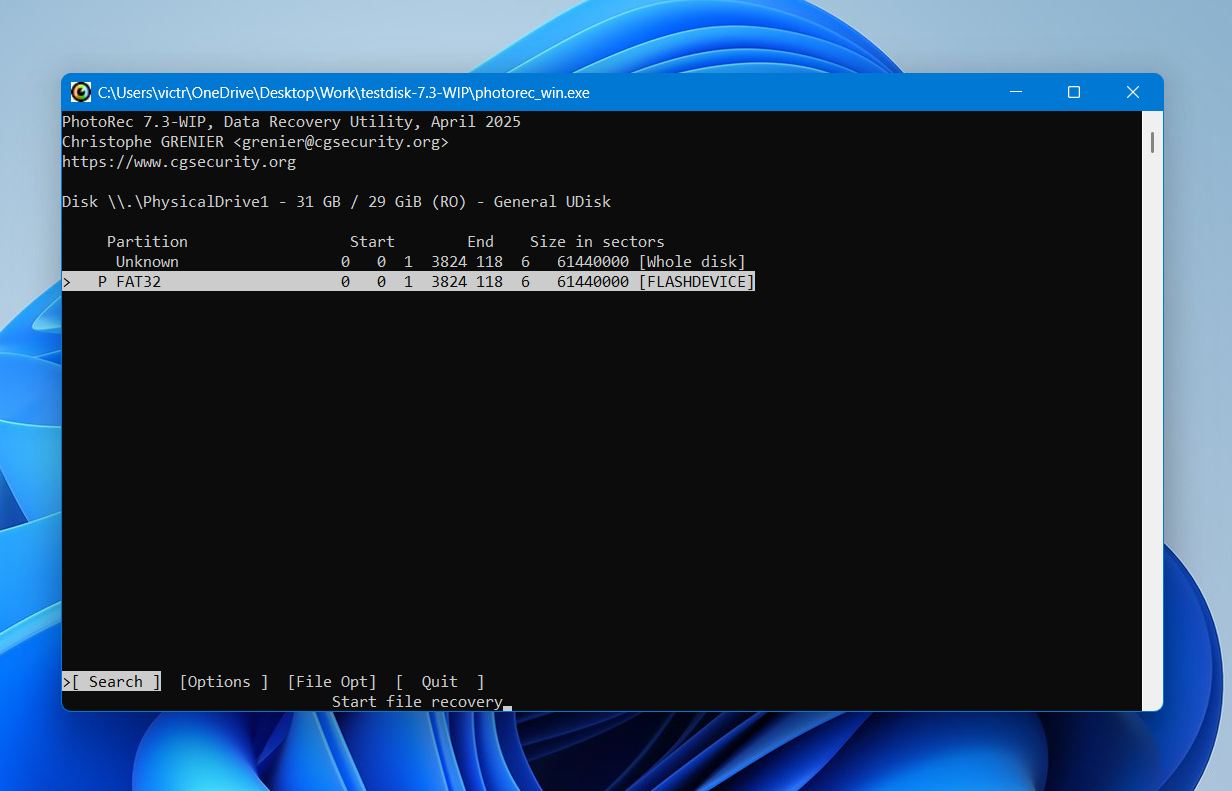Click the grenier@cgsecurity.org email text

[341, 142]
